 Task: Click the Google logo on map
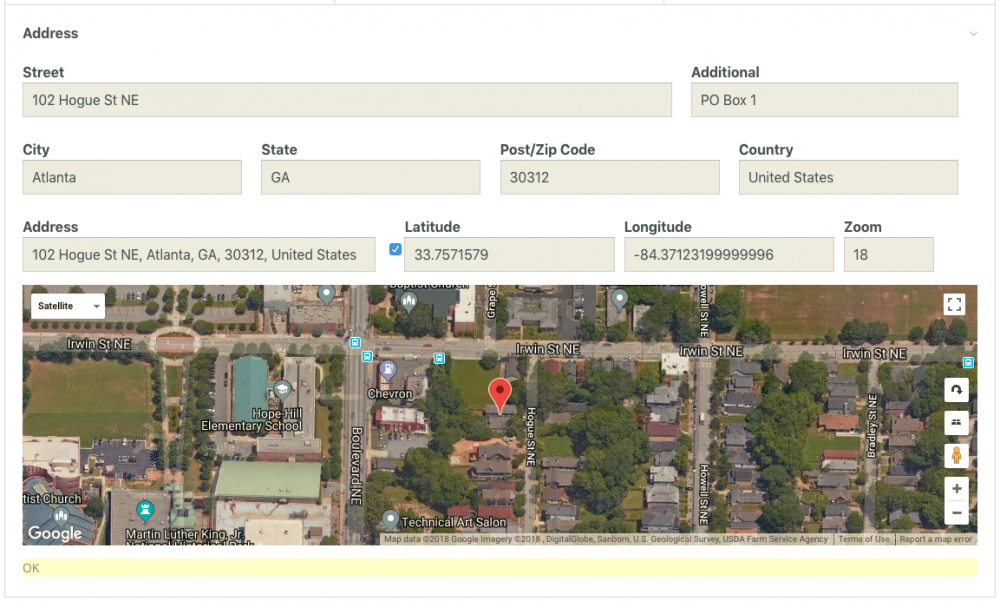pos(54,533)
